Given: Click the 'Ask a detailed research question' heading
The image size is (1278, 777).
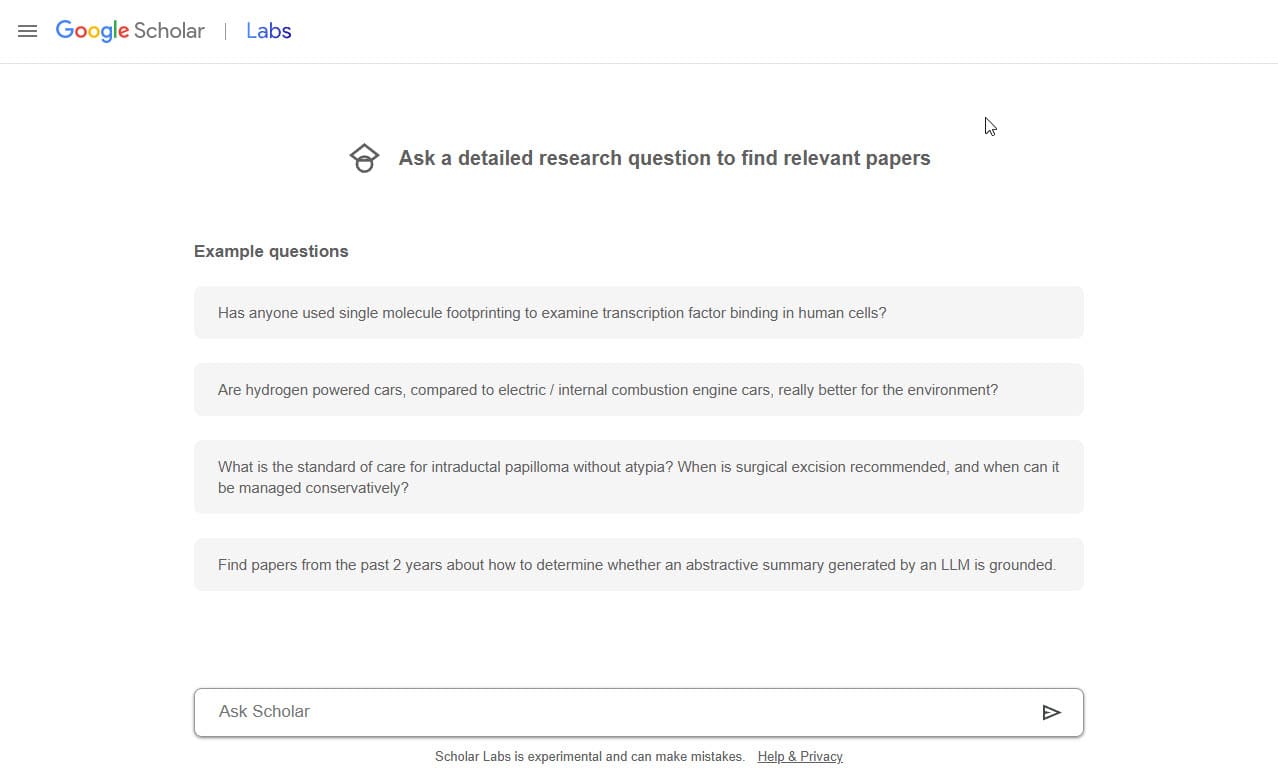Looking at the screenshot, I should [x=664, y=158].
